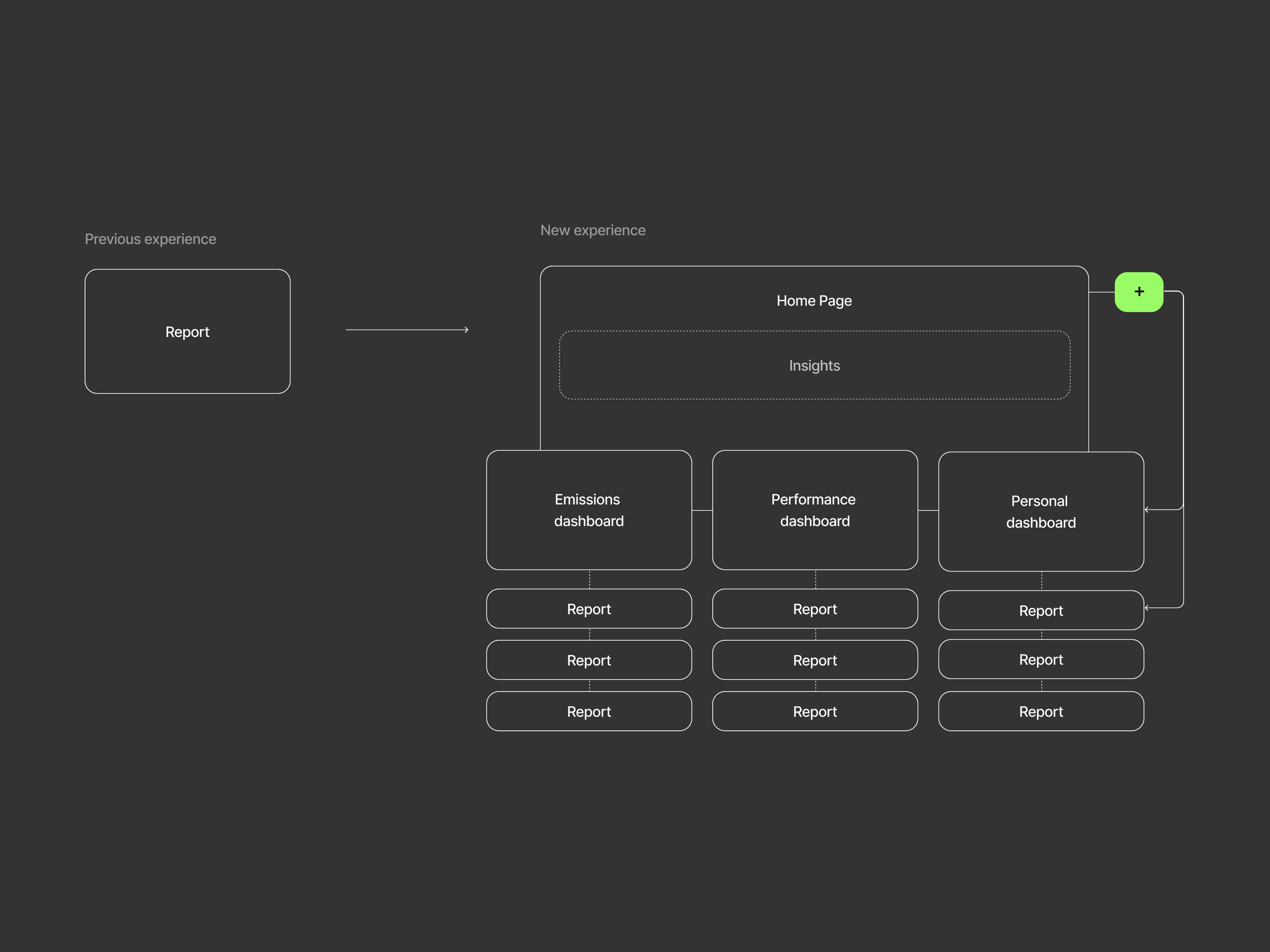Click third Report under Performance dashboard
Viewport: 1270px width, 952px height.
pos(814,712)
